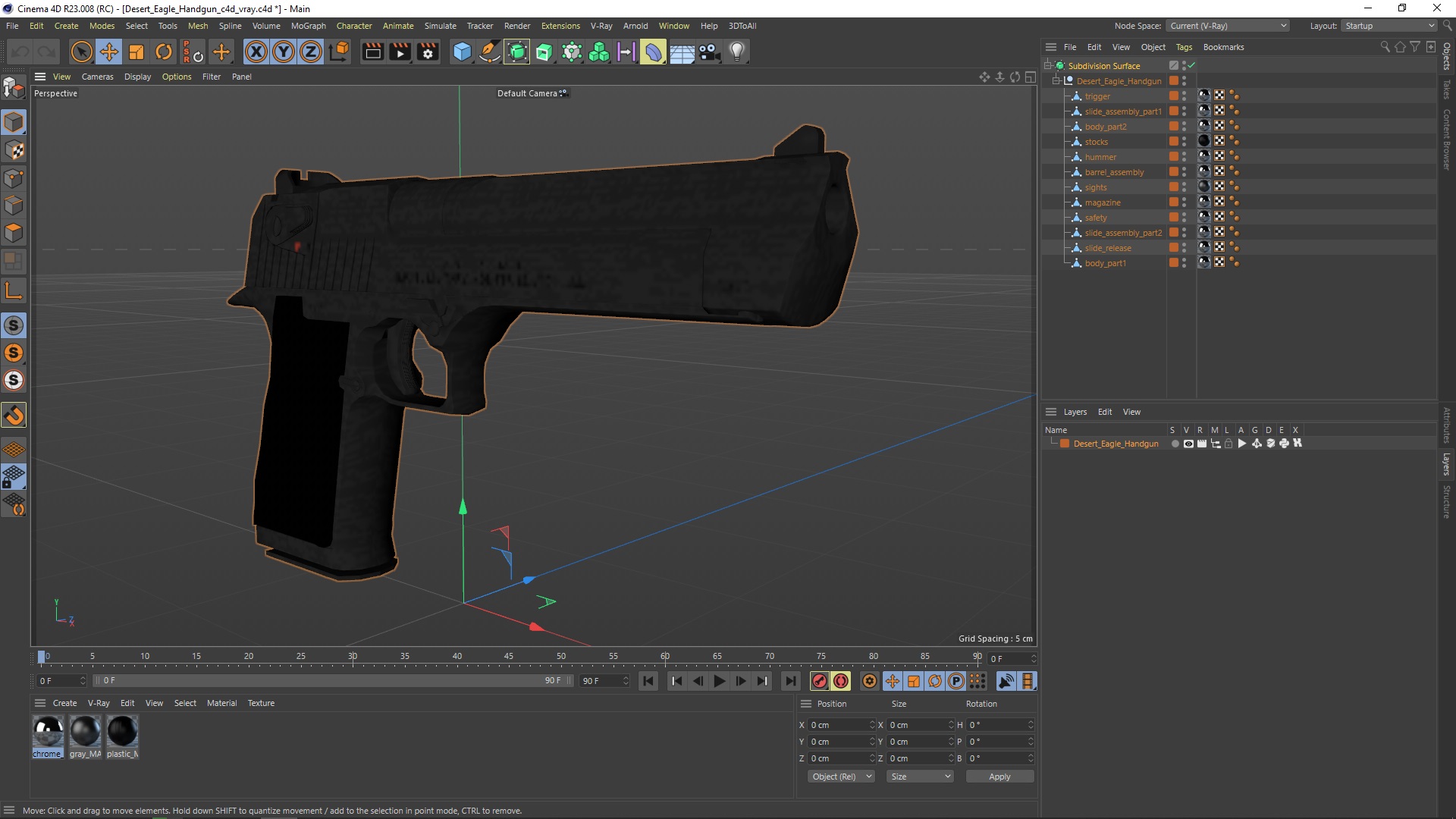Open the Spline Pen tool
1456x819 pixels.
490,52
